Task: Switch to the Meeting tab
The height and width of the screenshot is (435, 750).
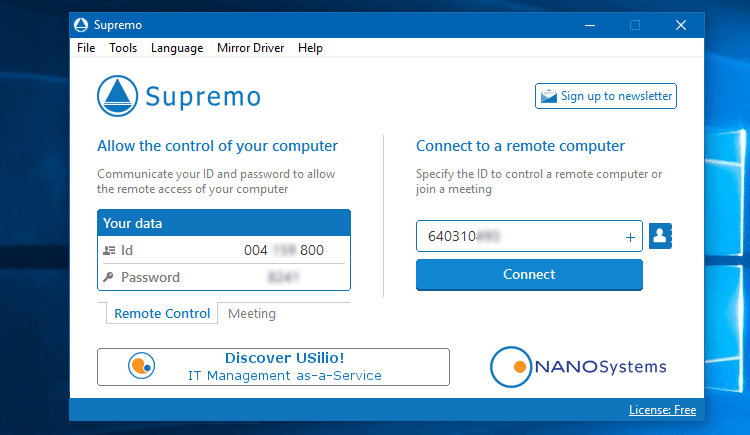Action: tap(252, 313)
